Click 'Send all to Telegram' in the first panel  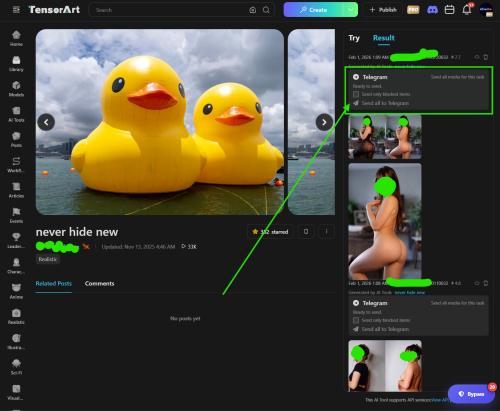381,103
